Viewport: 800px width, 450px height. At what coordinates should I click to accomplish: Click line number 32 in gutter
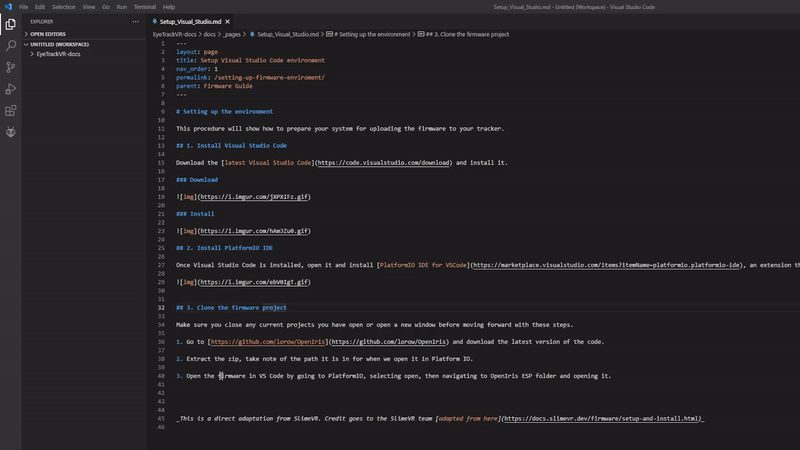click(161, 308)
